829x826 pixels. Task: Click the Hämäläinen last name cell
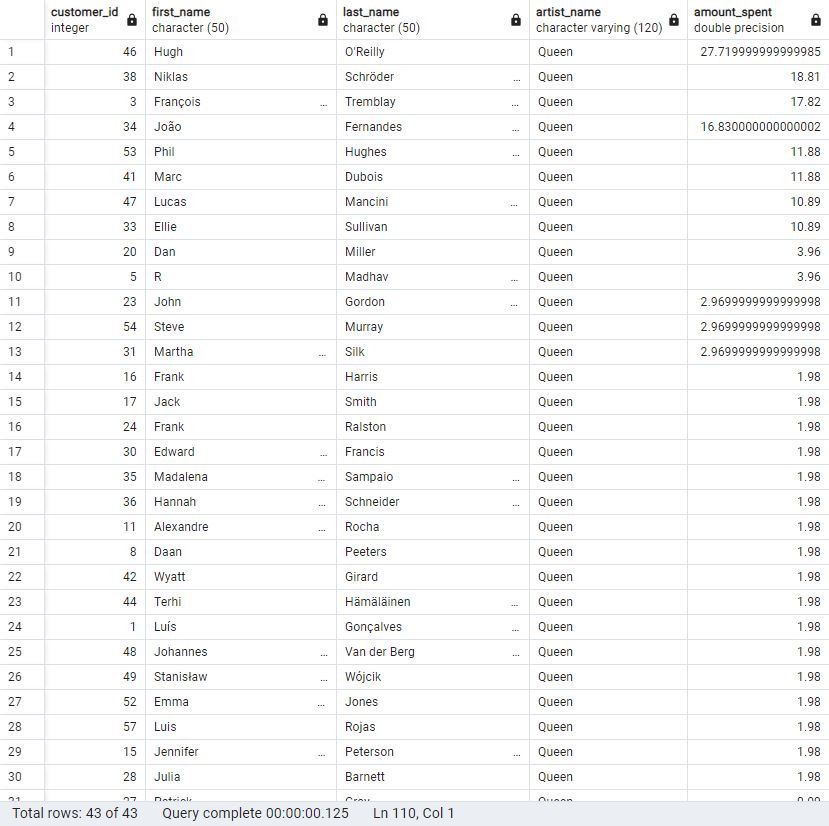[433, 602]
